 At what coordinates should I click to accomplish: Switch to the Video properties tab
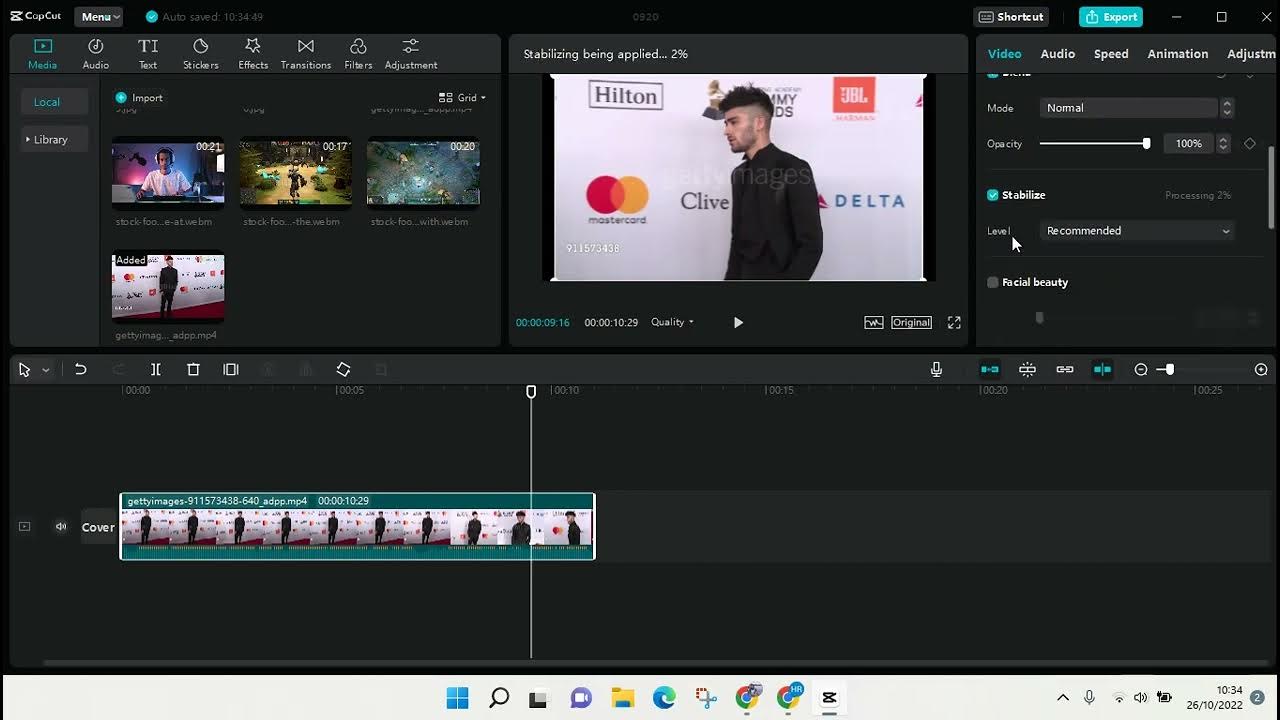coord(1004,54)
